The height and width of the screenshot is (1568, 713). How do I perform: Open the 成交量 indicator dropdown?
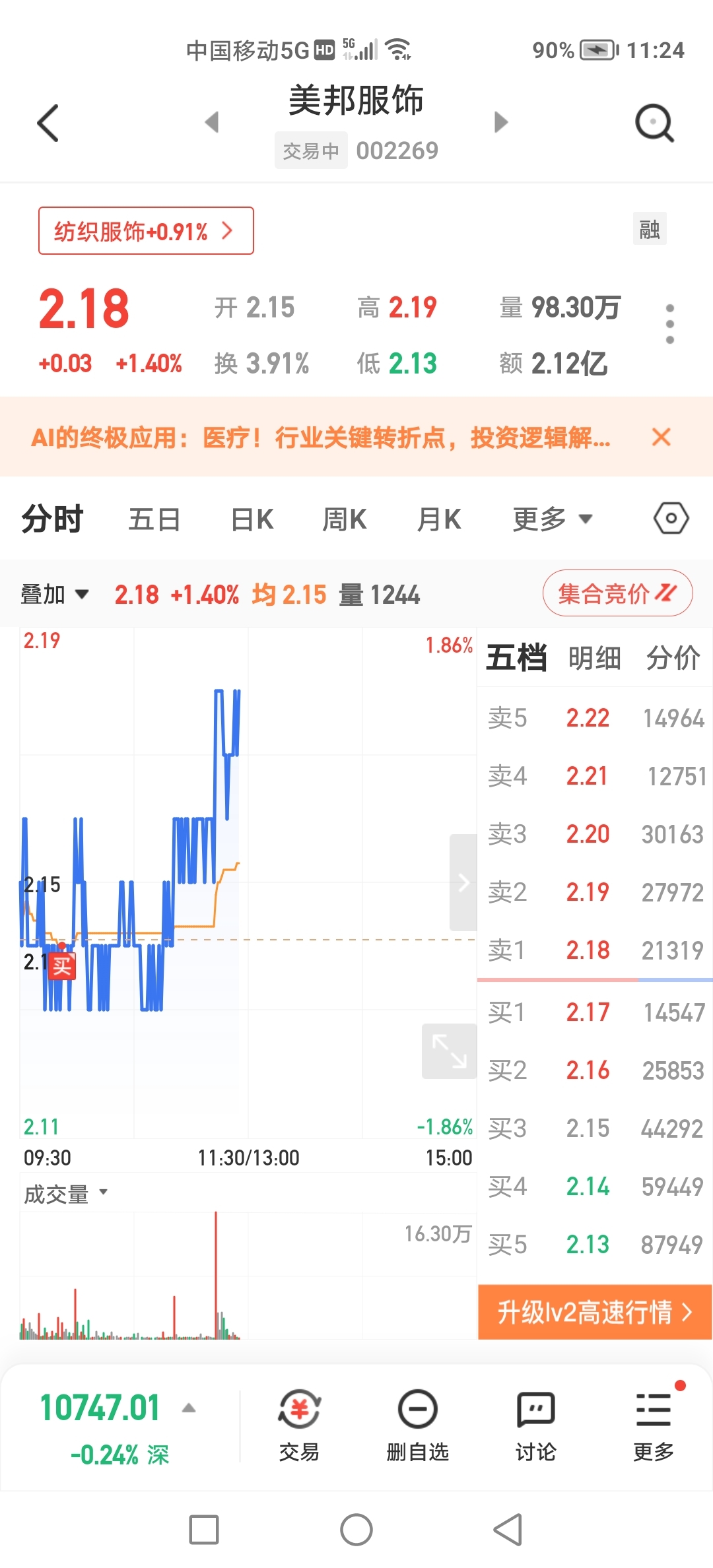point(66,1194)
